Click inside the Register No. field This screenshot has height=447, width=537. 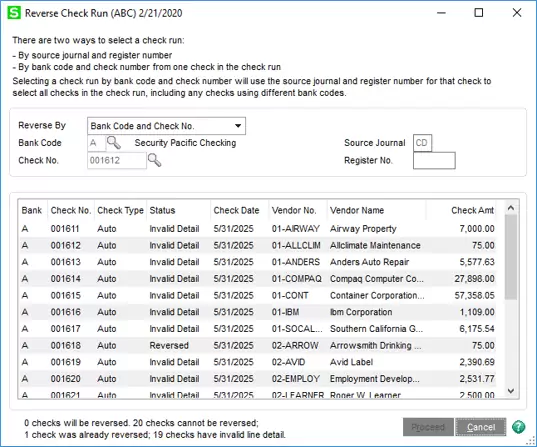(x=434, y=160)
